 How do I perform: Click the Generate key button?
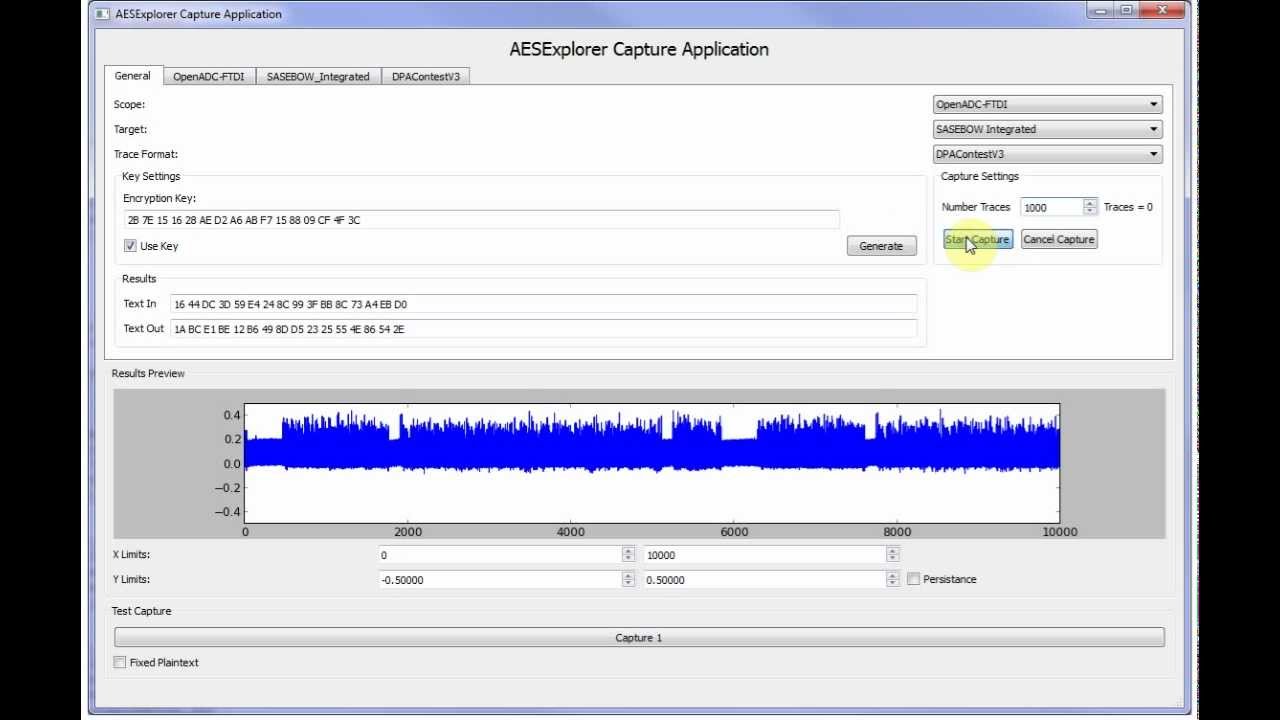tap(881, 246)
